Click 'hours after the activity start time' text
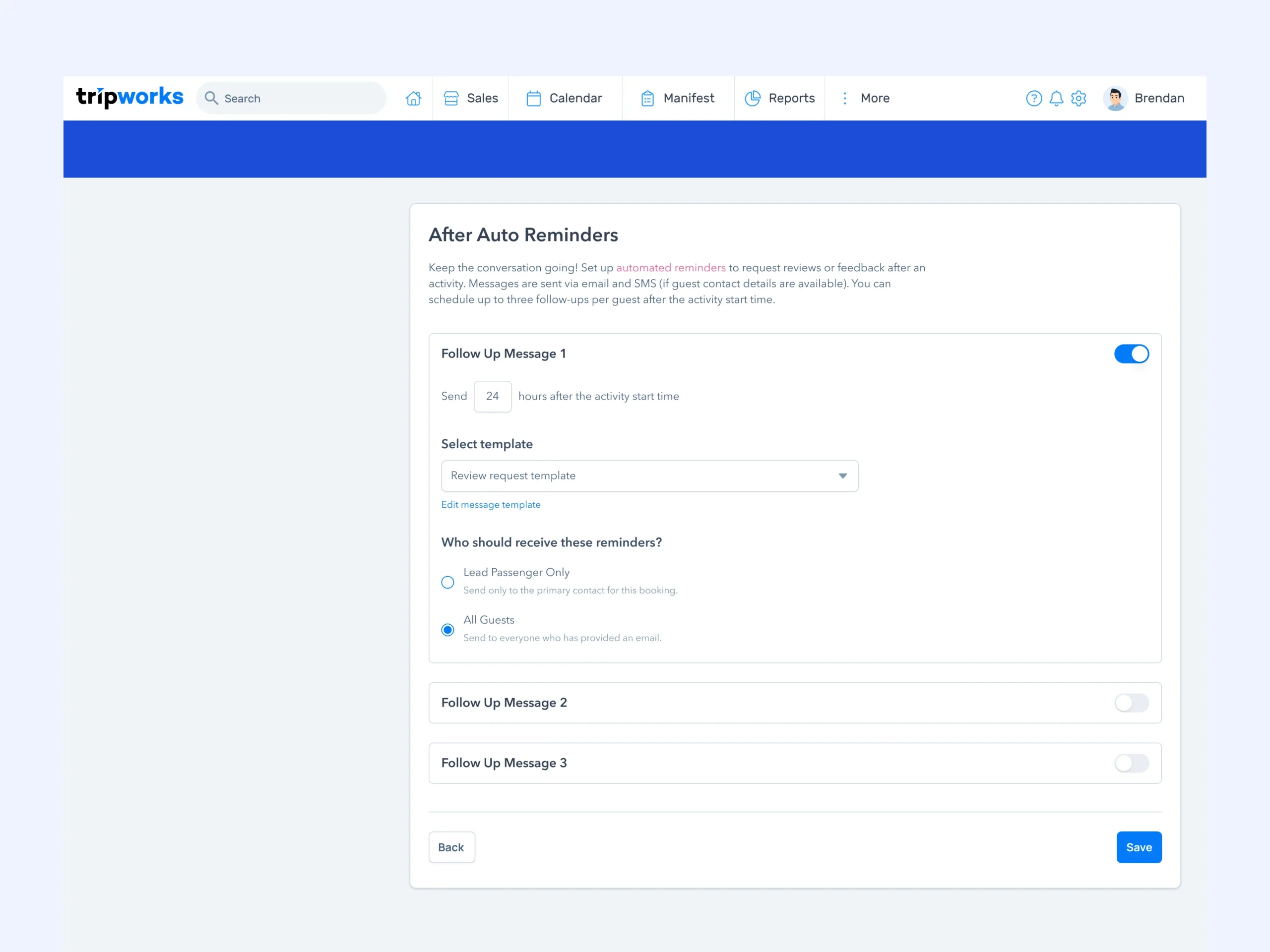 point(598,397)
